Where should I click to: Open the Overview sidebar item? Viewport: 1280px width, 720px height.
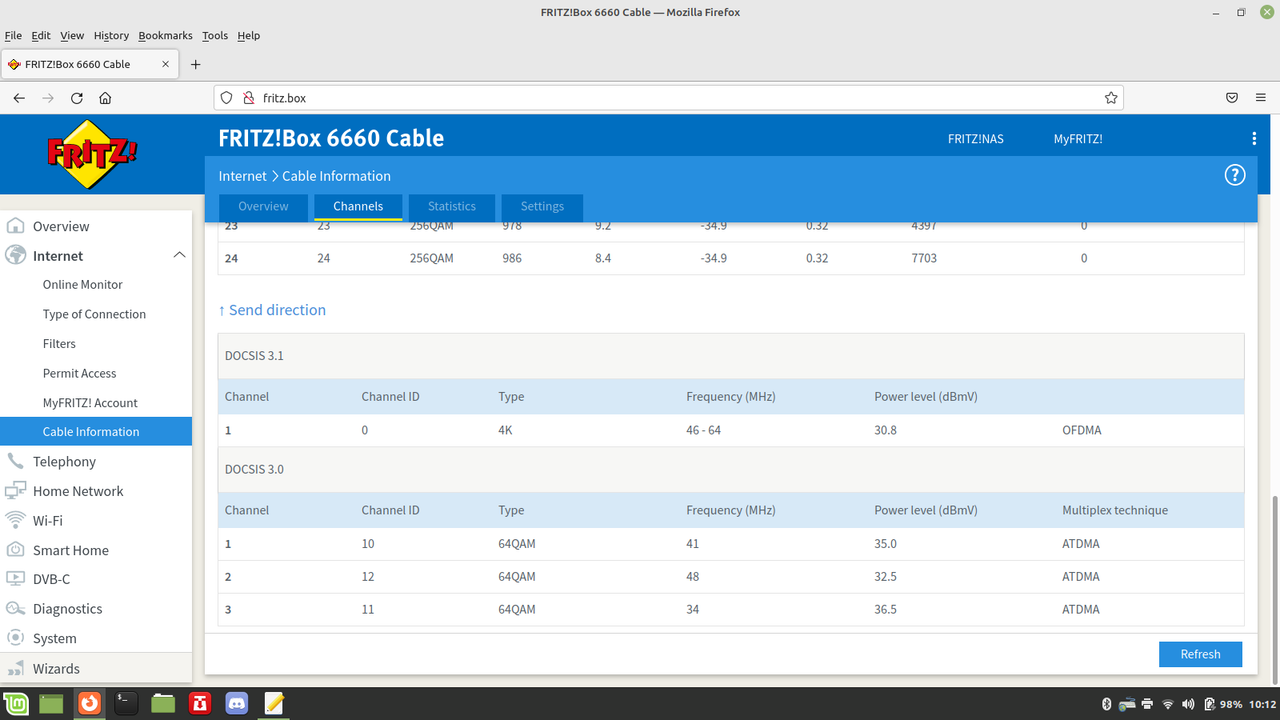click(61, 226)
